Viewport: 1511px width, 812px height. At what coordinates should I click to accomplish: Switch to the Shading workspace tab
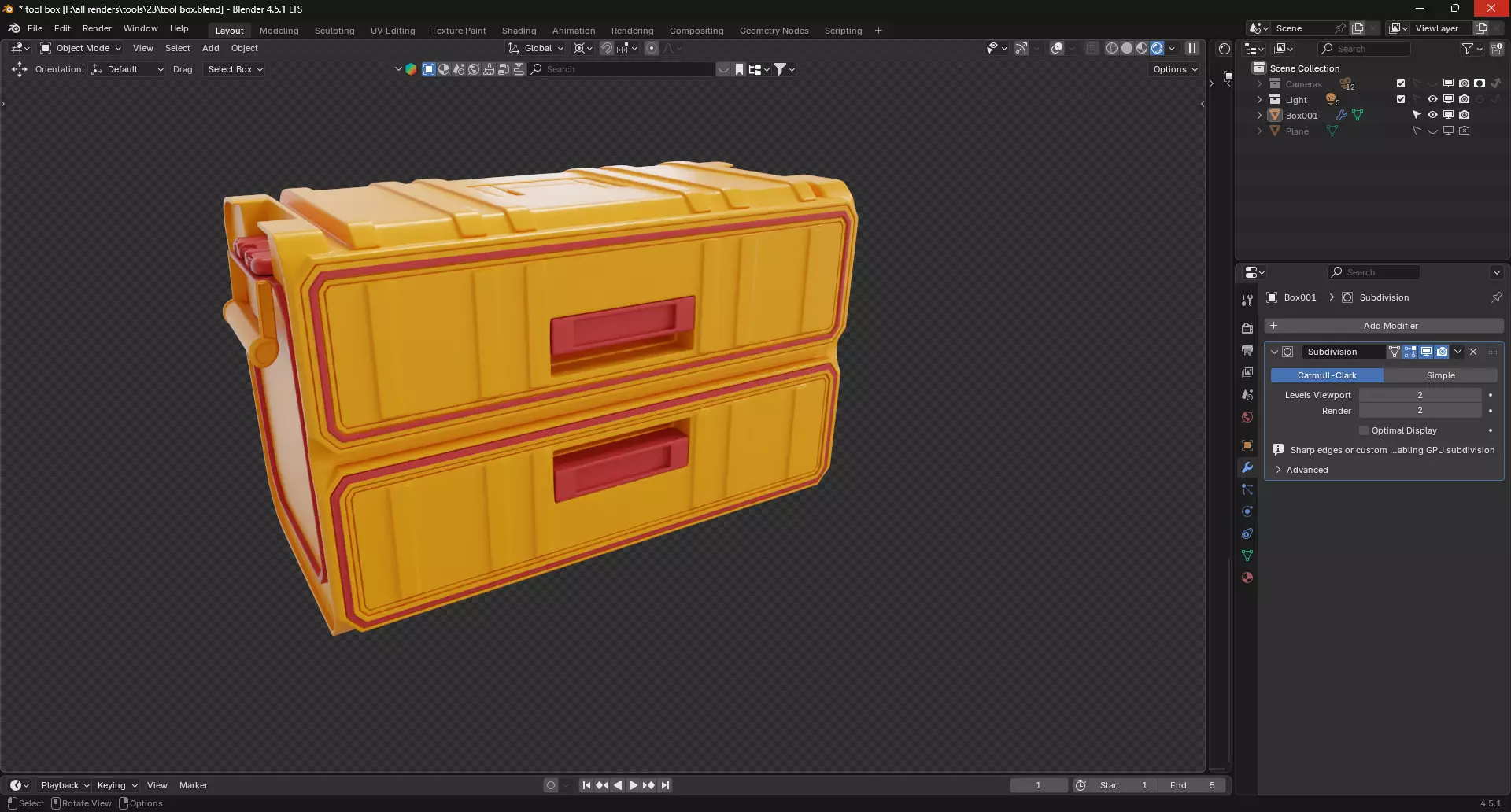[x=519, y=31]
